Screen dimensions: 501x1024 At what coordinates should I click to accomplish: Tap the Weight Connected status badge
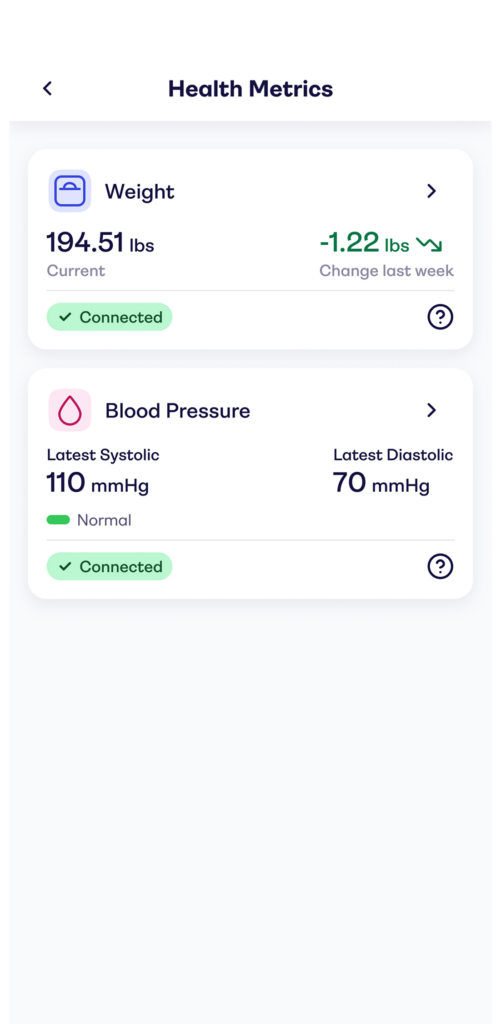pyautogui.click(x=109, y=317)
